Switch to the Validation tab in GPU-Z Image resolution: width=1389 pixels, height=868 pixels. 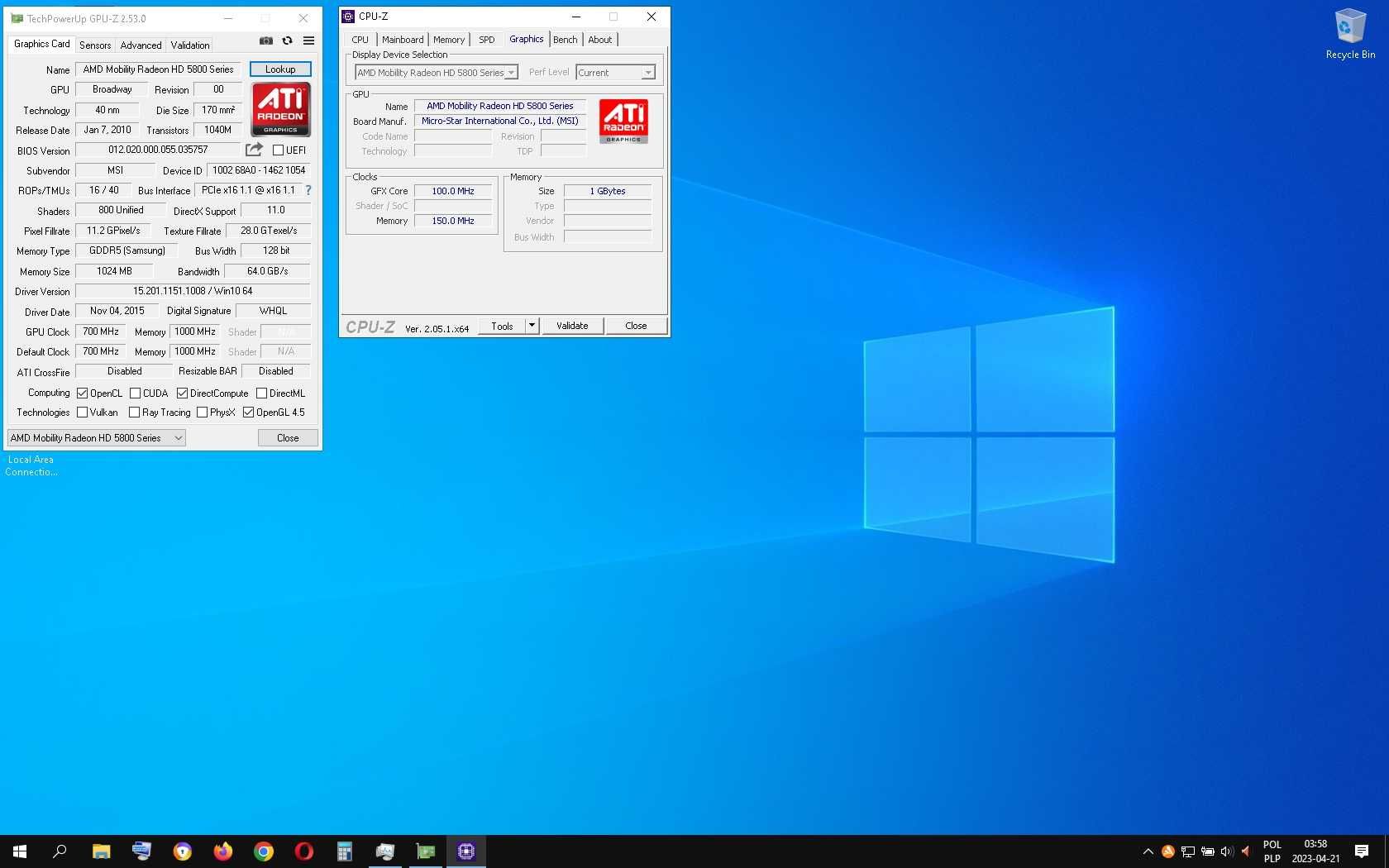[x=190, y=45]
